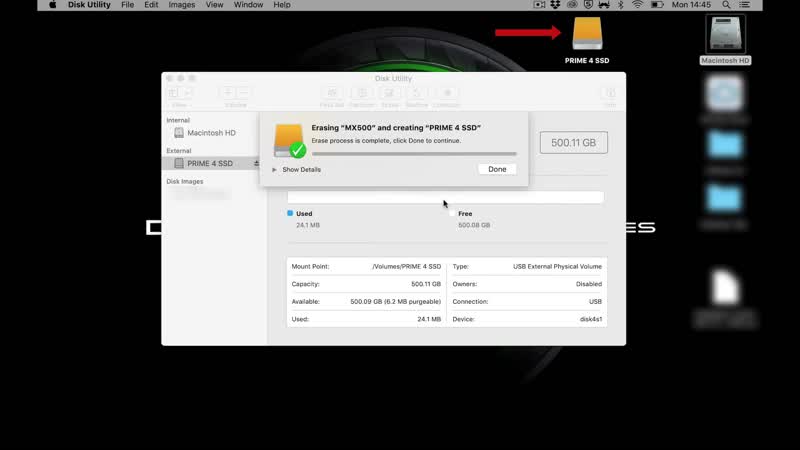Click the blue Used legend swatch
800x450 pixels.
pos(290,213)
